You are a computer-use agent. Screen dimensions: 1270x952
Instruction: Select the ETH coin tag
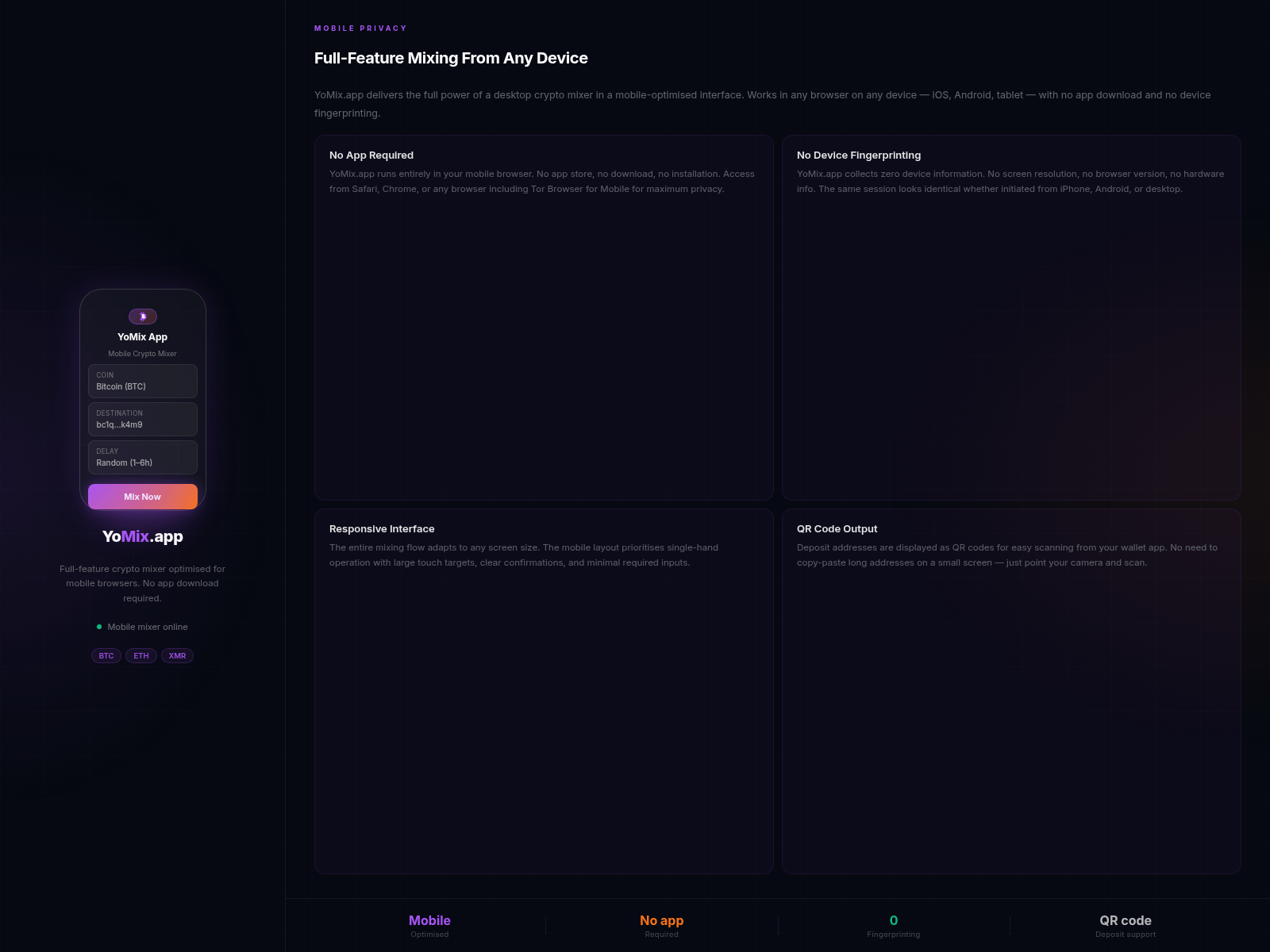click(141, 656)
